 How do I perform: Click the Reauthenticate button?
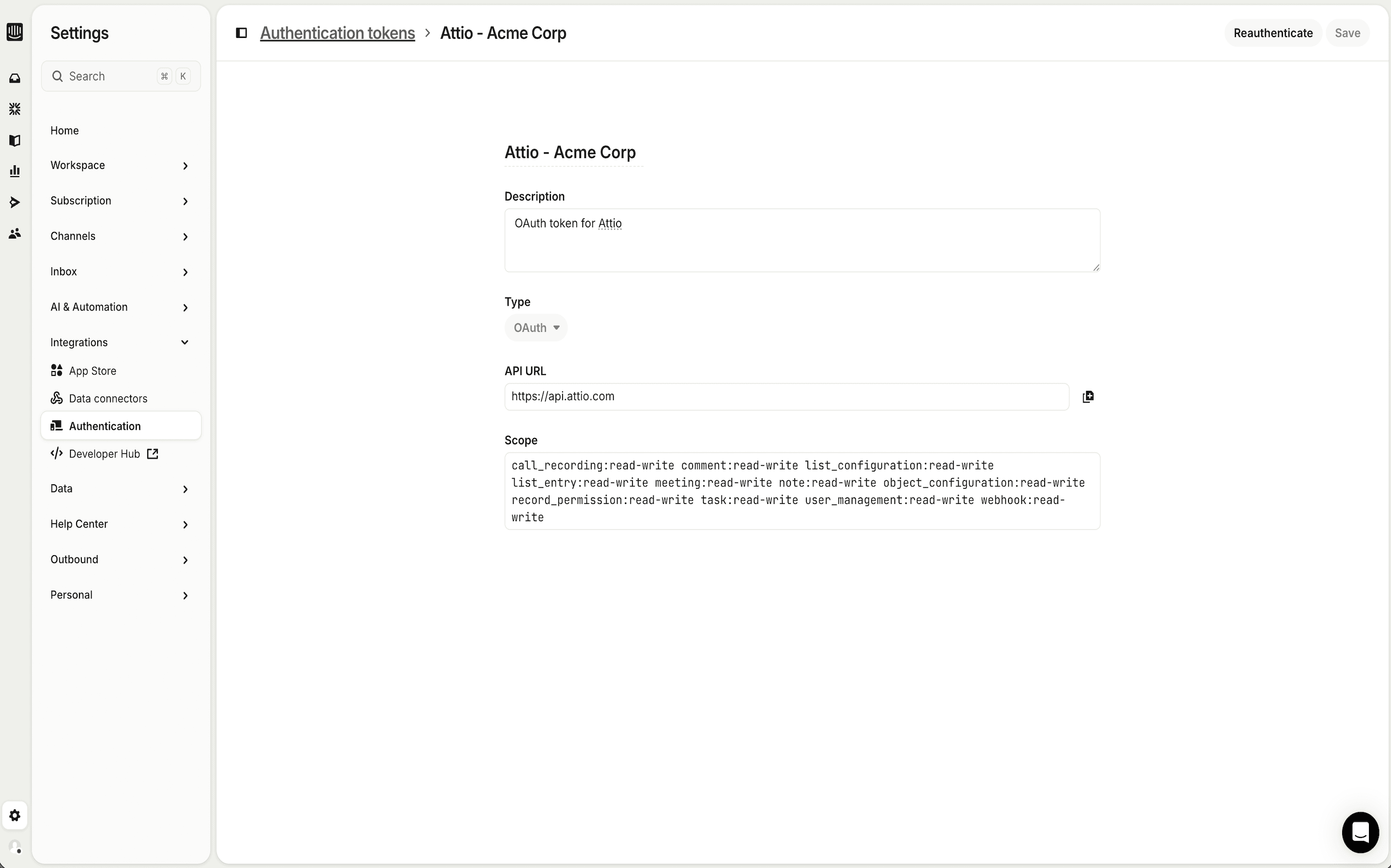1273,33
